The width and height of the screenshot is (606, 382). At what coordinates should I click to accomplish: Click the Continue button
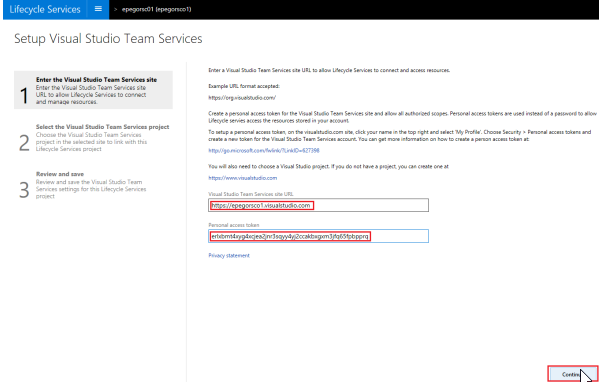pos(573,374)
